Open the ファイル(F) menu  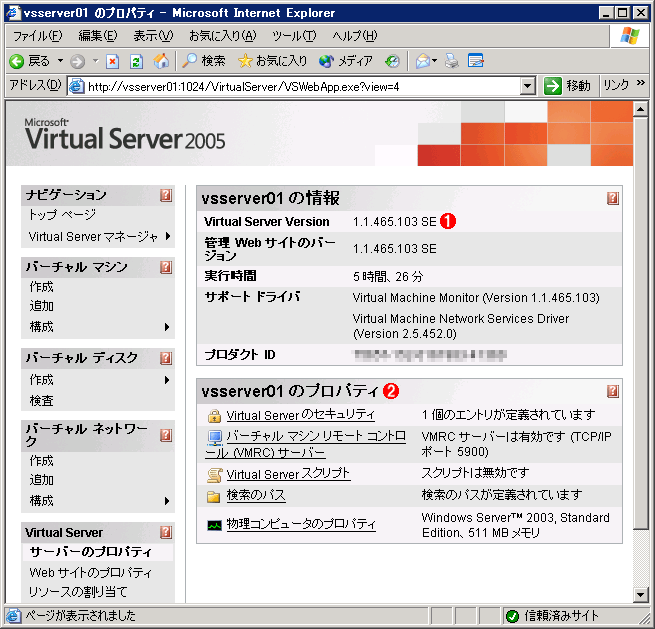[38, 36]
